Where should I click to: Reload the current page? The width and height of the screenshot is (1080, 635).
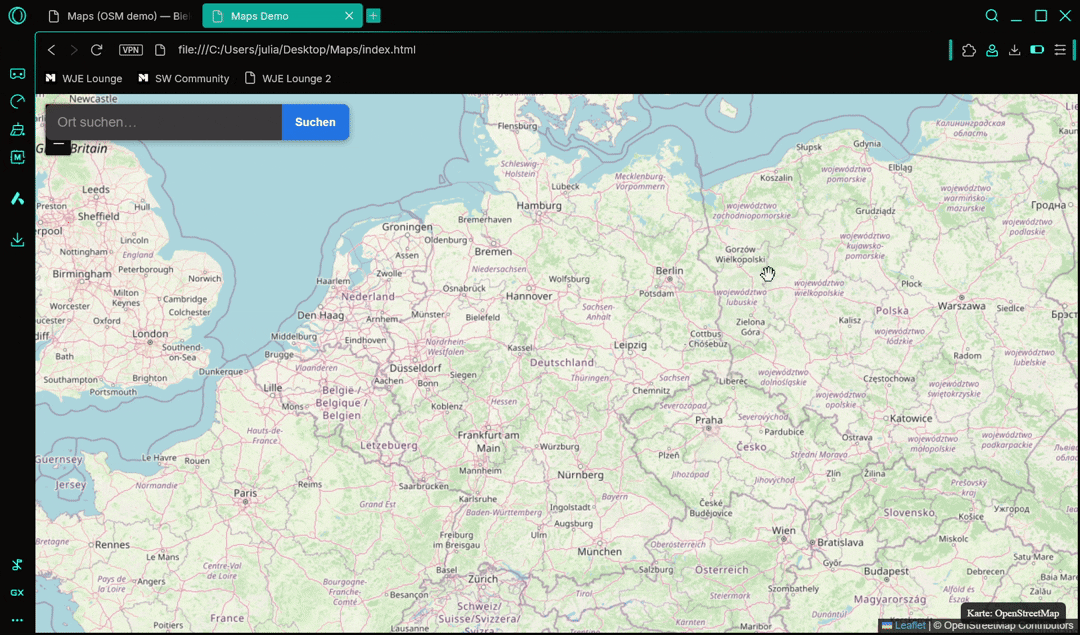[x=97, y=50]
